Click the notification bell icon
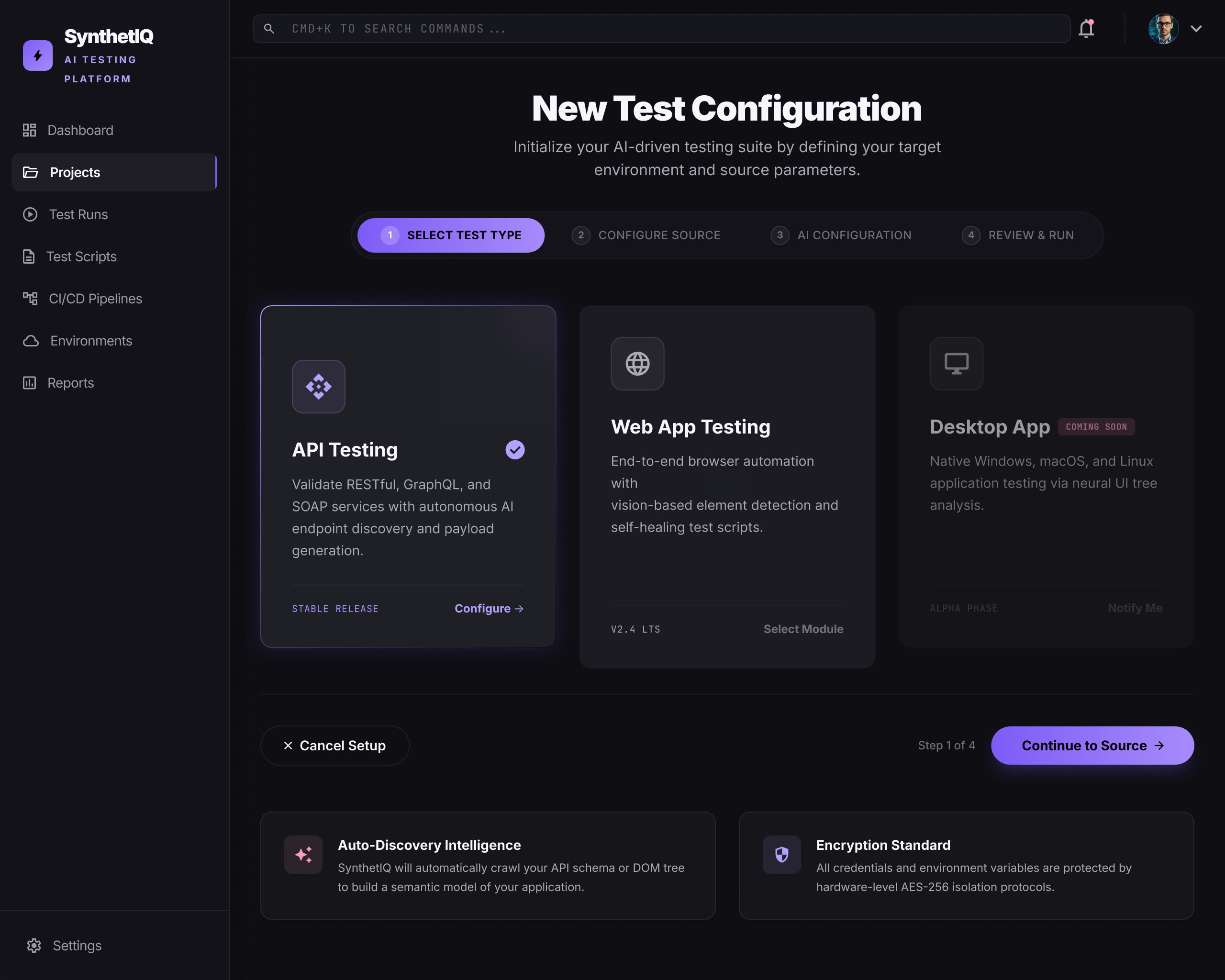1225x980 pixels. click(x=1086, y=28)
